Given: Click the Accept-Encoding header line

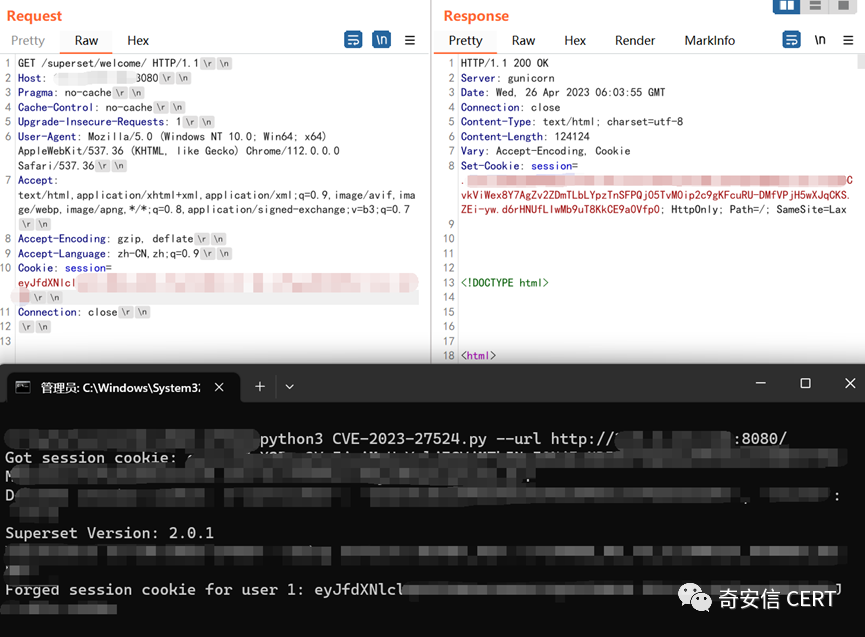Looking at the screenshot, I should click(x=105, y=239).
